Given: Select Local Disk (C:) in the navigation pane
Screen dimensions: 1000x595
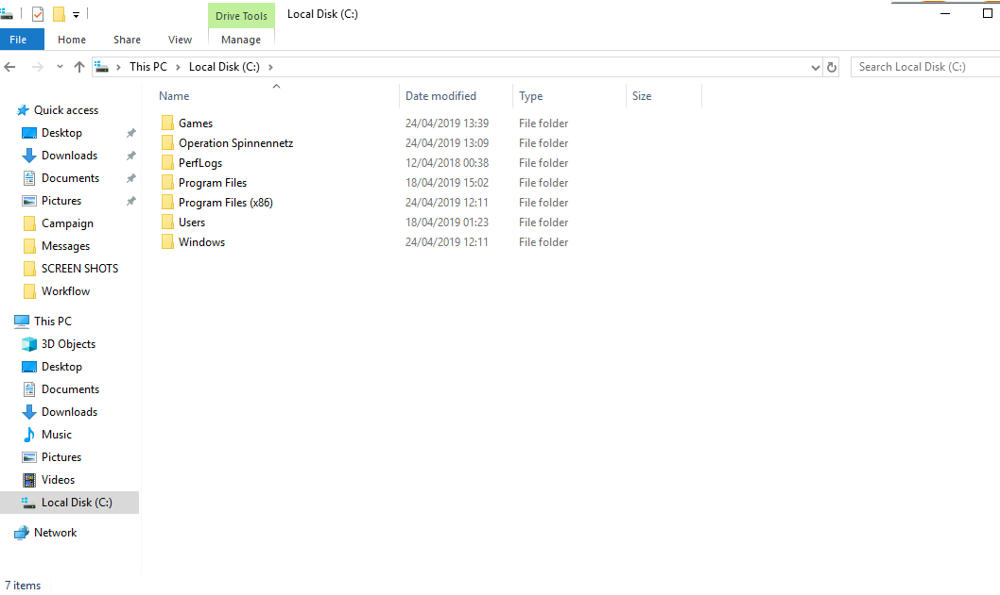Looking at the screenshot, I should coord(69,503).
